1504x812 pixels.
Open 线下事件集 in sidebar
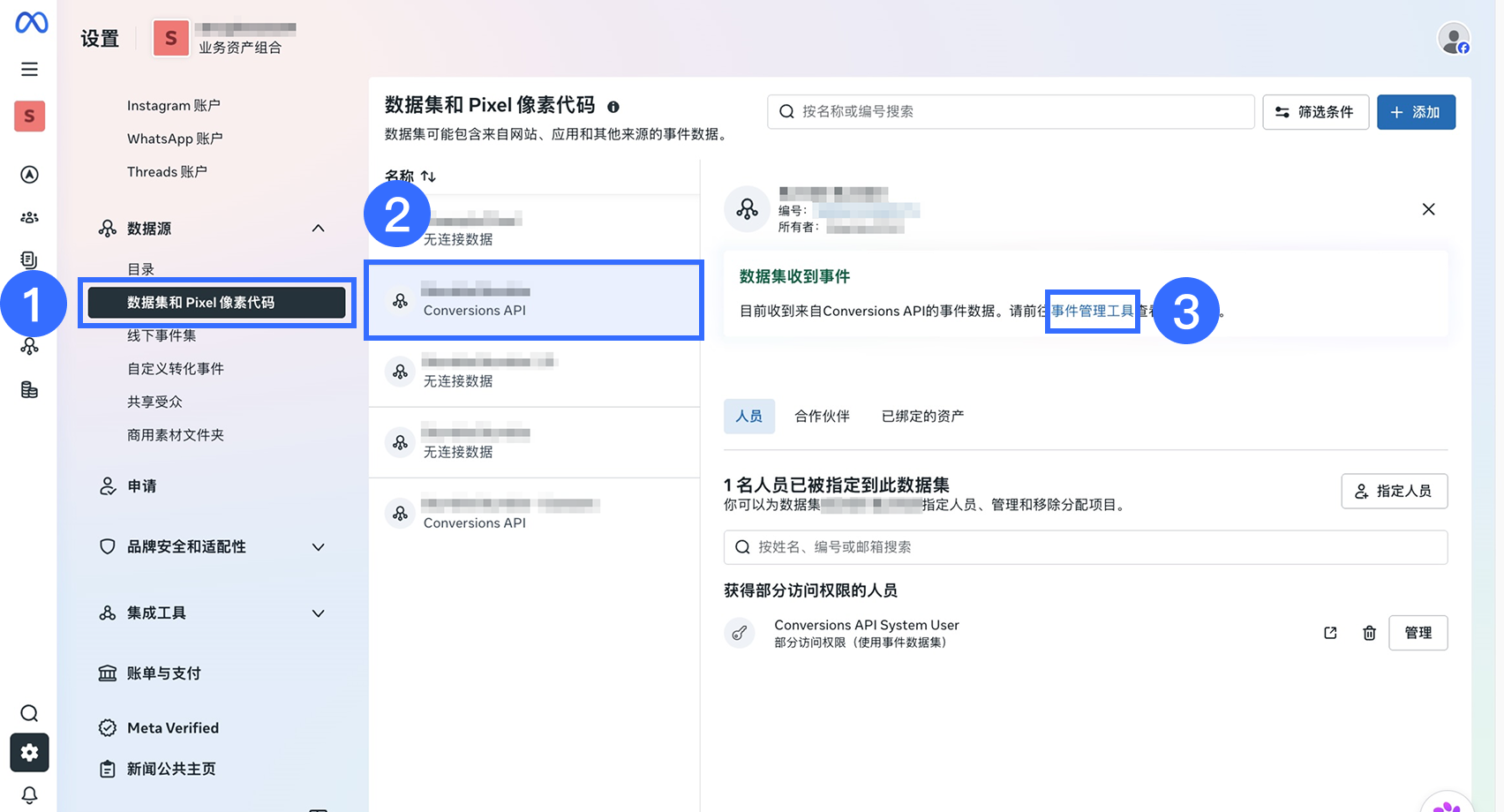click(x=162, y=335)
